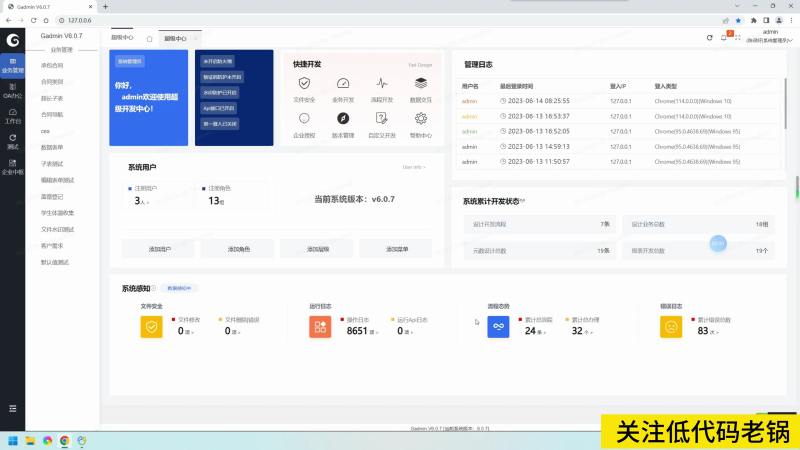Select log entry 2023-06-14 08:25:55
The image size is (800, 450).
coord(617,101)
